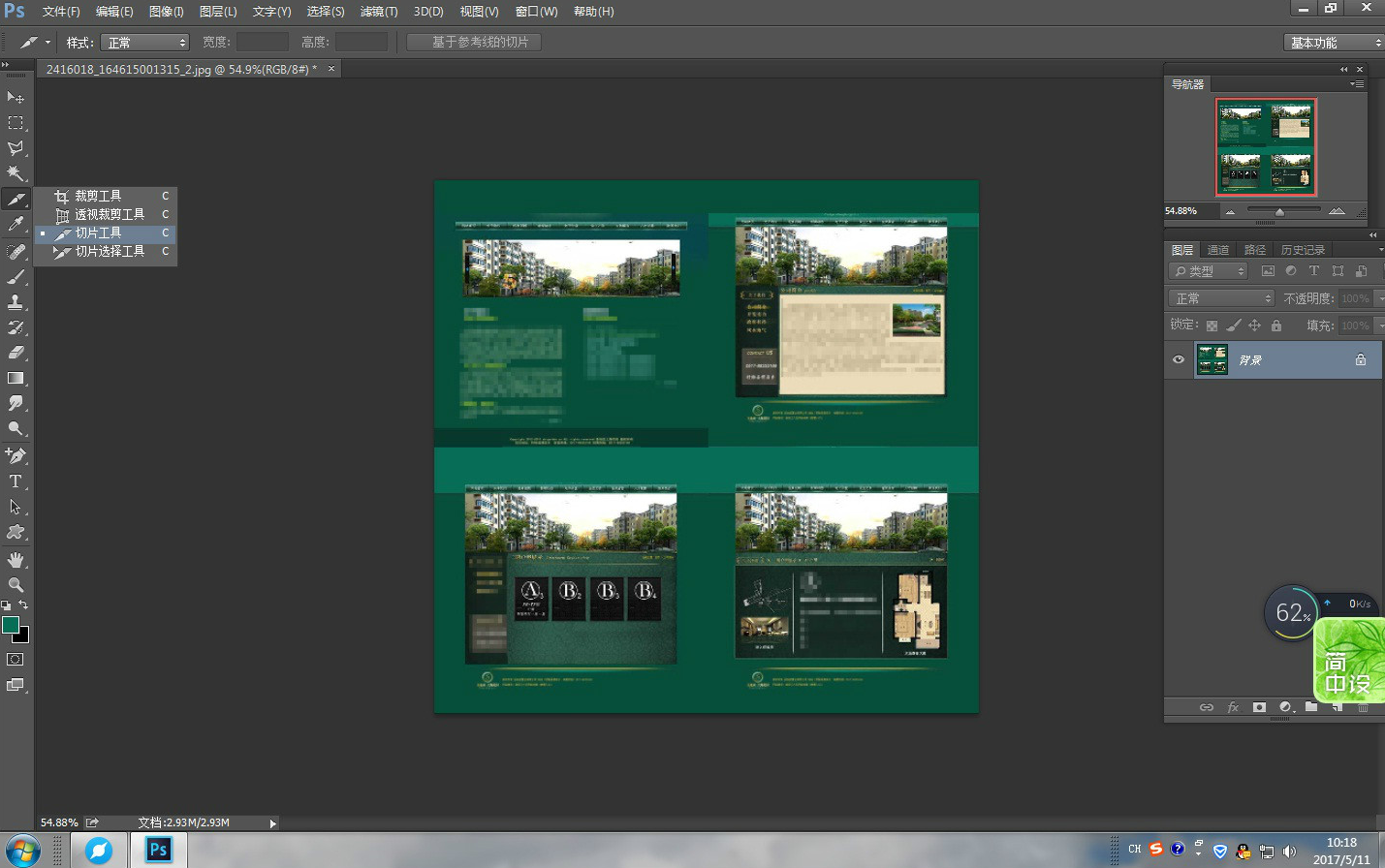The image size is (1385, 868).
Task: Toggle lock image pixels brush icon
Action: coord(1234,325)
